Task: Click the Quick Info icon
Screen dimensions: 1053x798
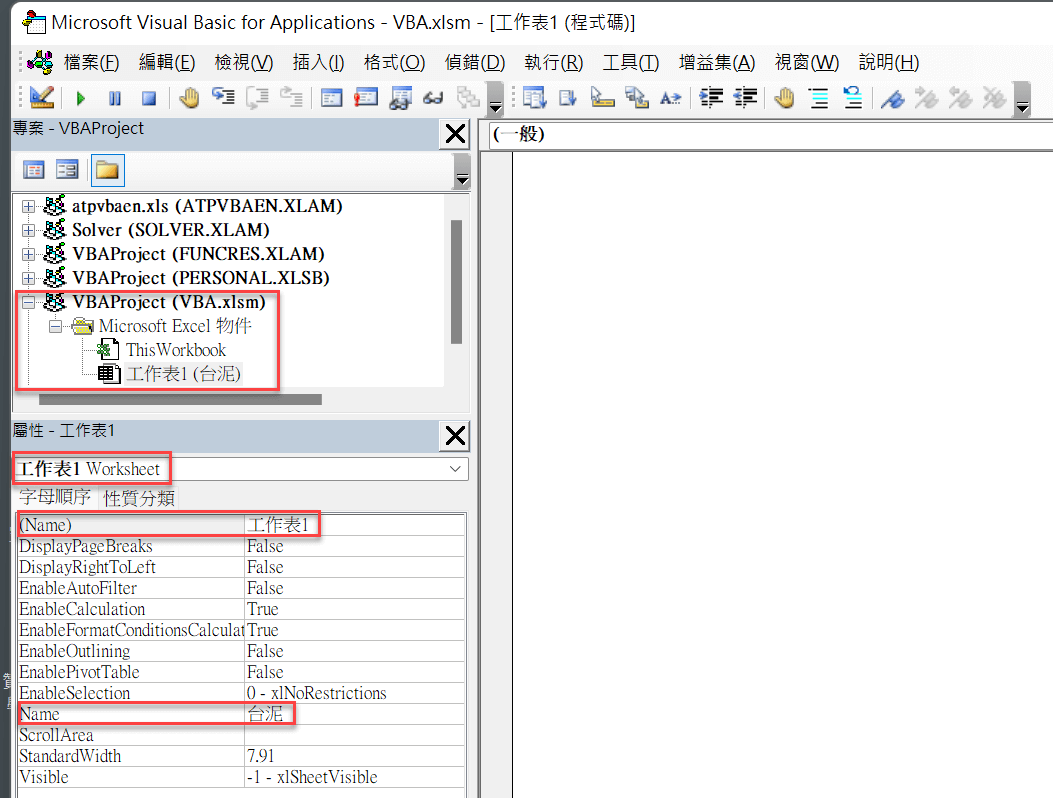Action: pyautogui.click(x=602, y=98)
